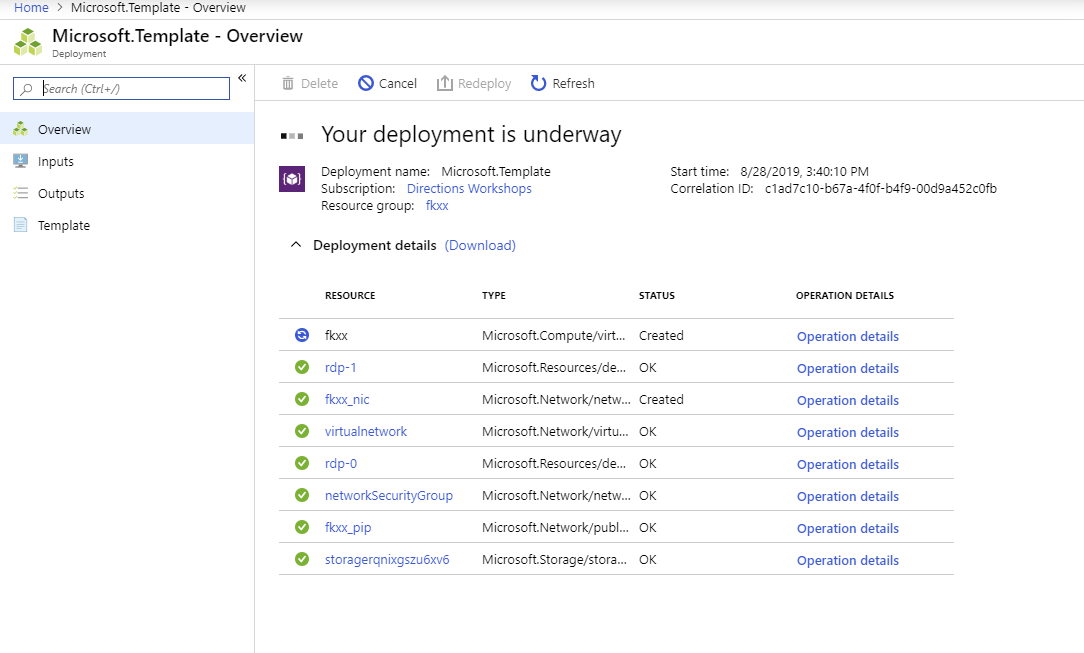The image size is (1084, 653).
Task: Click the Cancel toolbar label
Action: (x=398, y=84)
